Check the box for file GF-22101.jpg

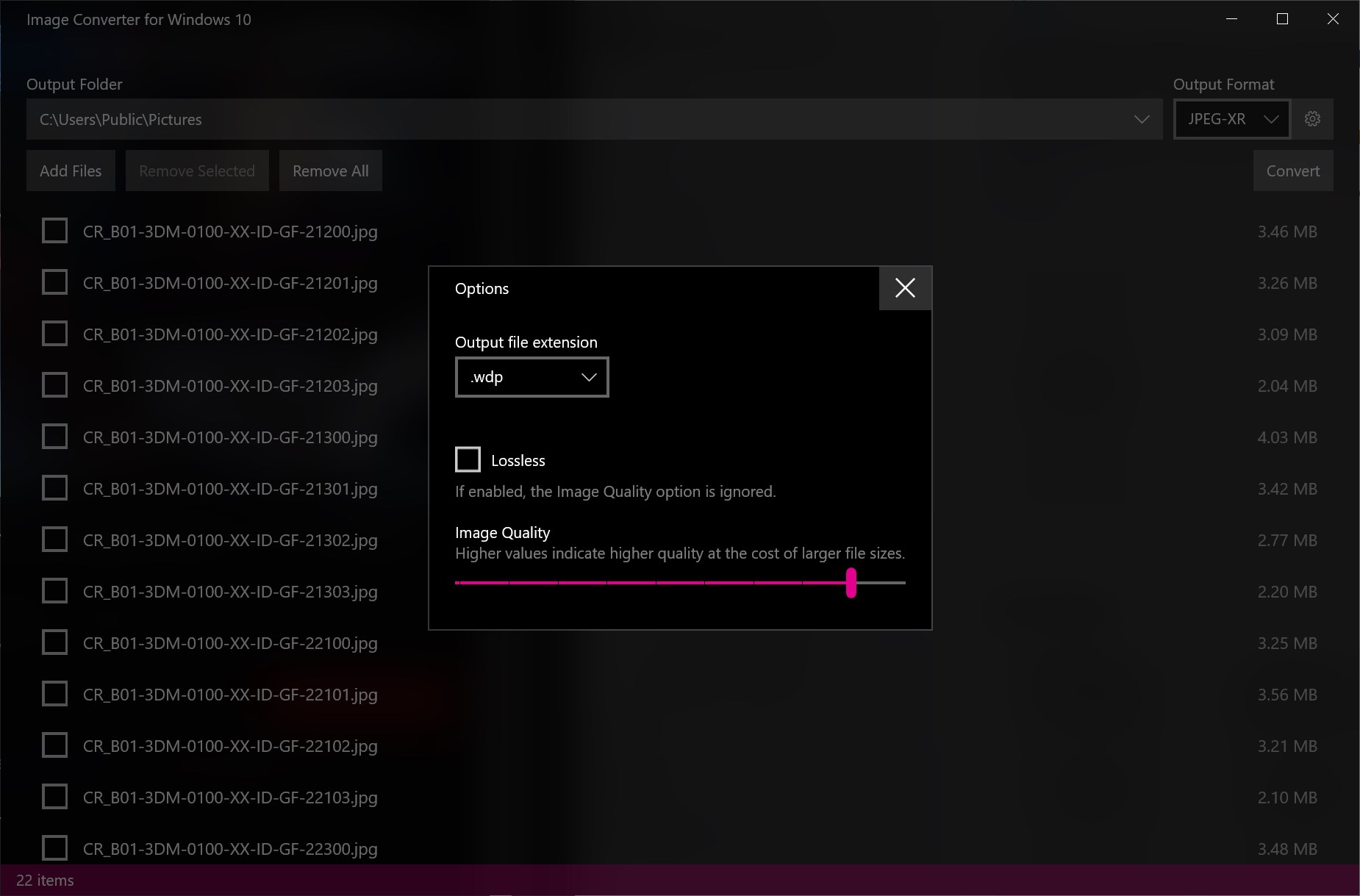point(55,694)
